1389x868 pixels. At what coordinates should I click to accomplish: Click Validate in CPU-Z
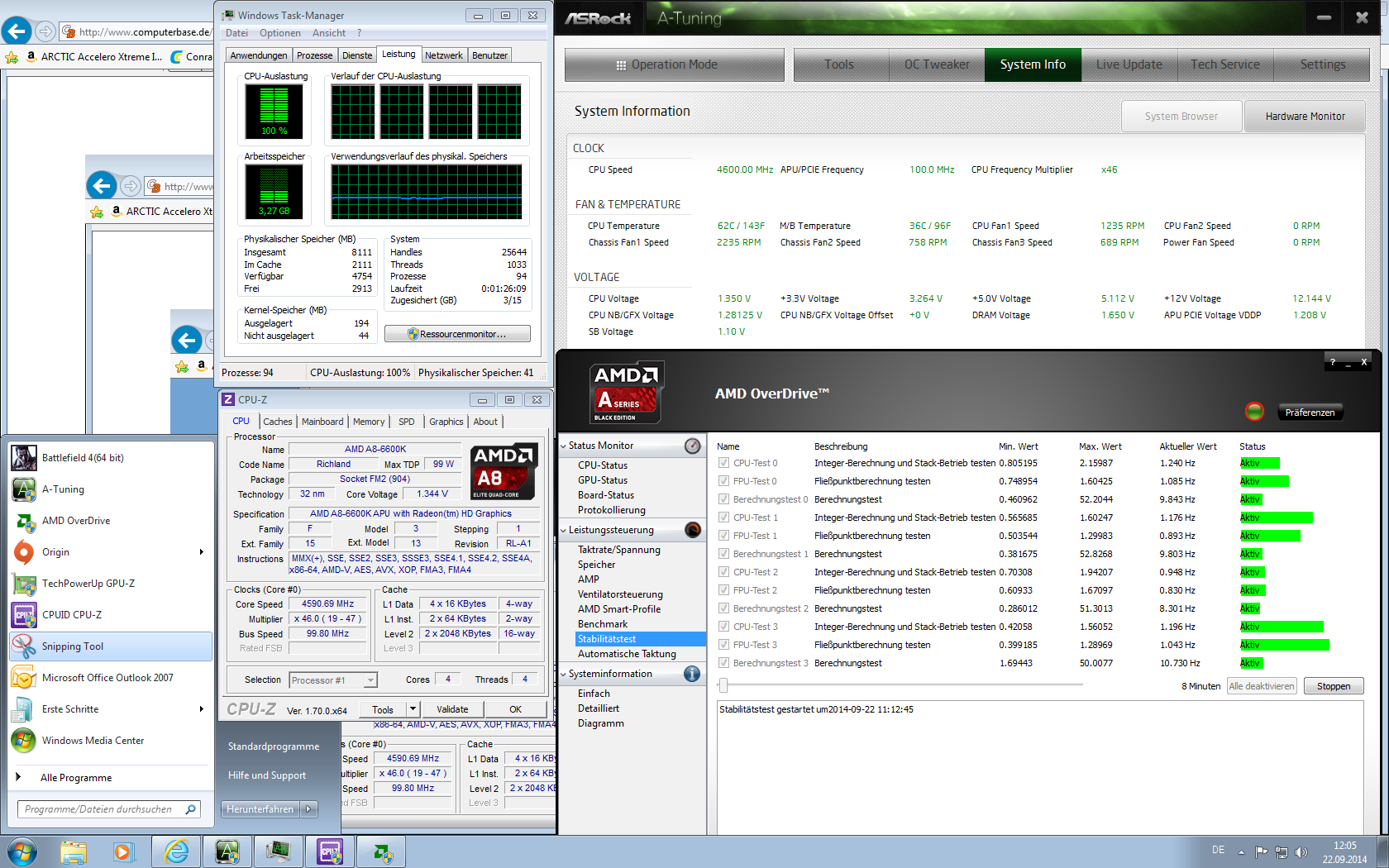pyautogui.click(x=452, y=709)
